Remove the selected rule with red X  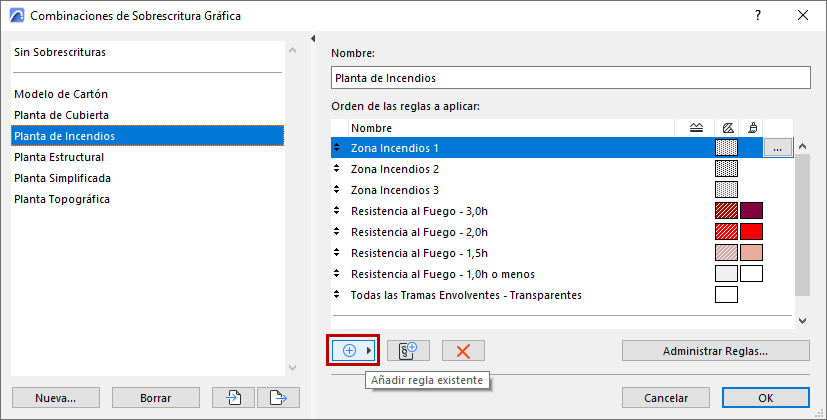click(463, 350)
